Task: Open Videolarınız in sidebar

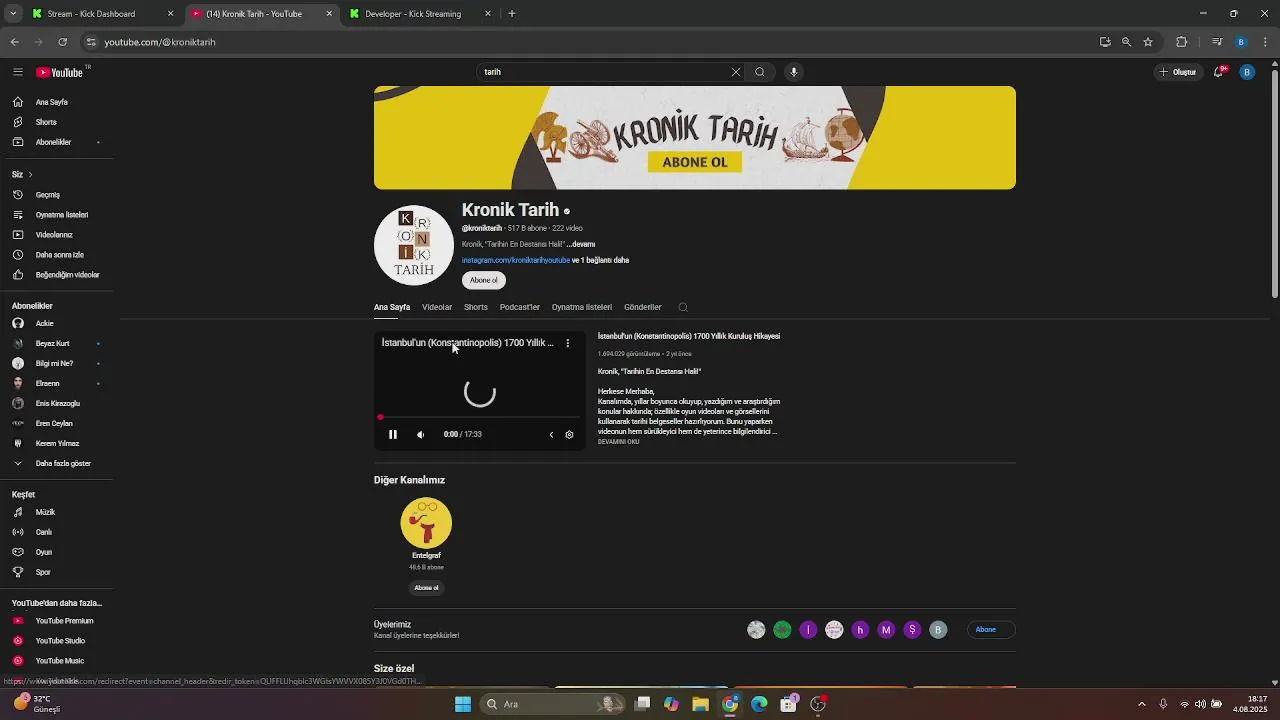Action: click(x=55, y=235)
